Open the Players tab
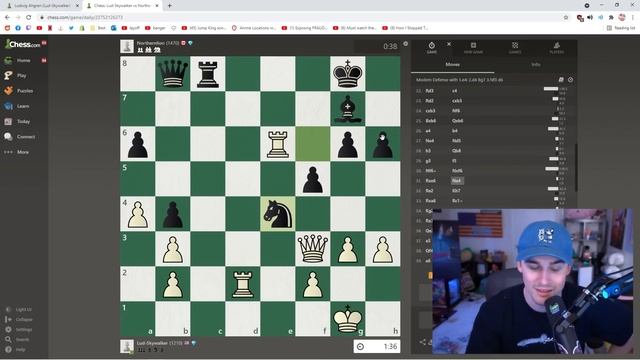This screenshot has height=360, width=640. click(557, 47)
